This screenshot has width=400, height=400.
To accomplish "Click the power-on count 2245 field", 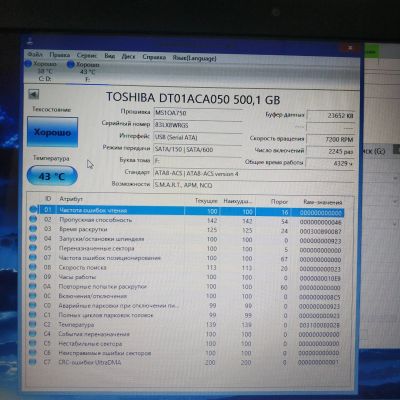I will click(330, 151).
